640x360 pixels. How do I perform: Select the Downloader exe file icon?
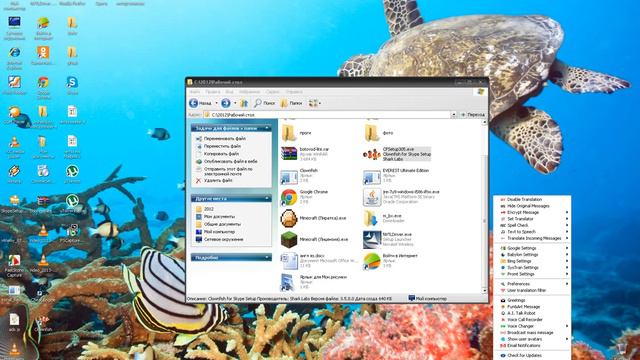click(x=371, y=218)
